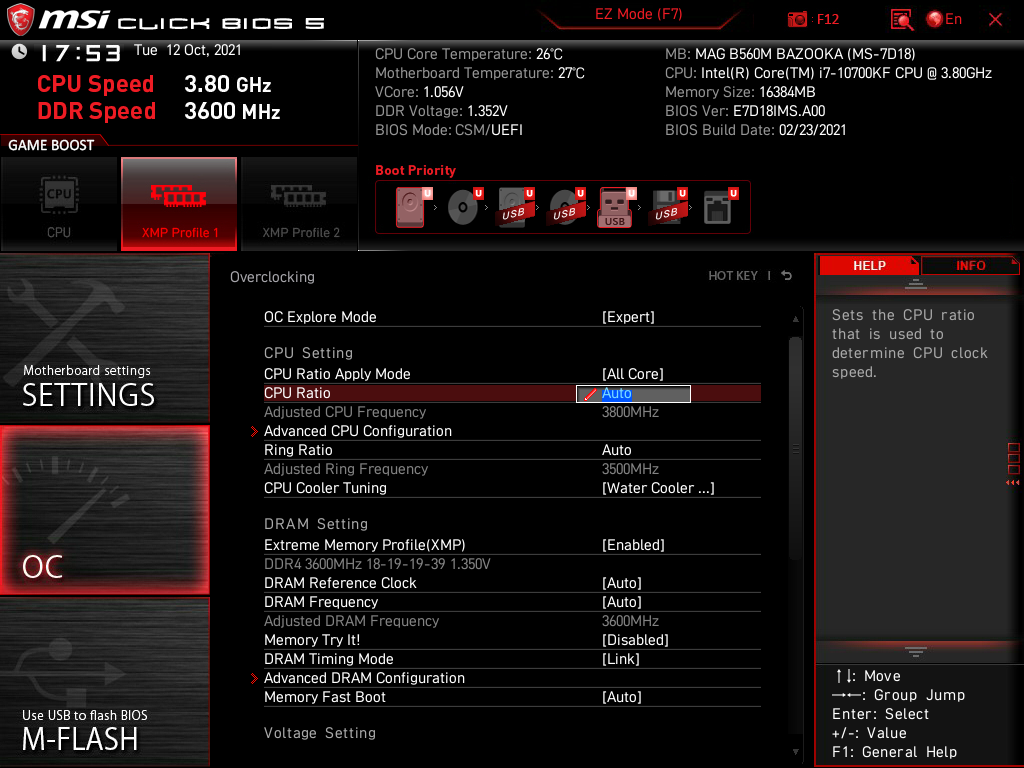Select the USB floppy boot priority device

tap(667, 207)
